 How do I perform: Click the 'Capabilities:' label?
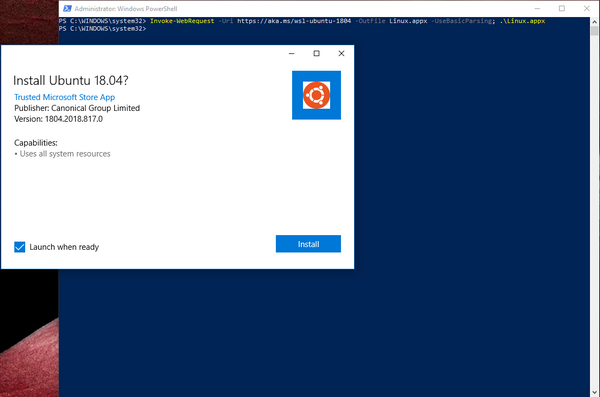coord(36,143)
